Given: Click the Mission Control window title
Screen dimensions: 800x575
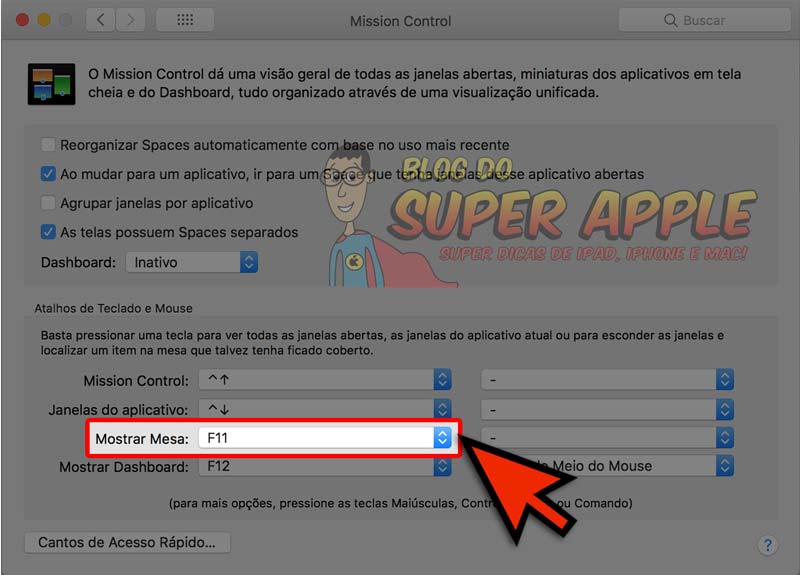Looking at the screenshot, I should (401, 21).
